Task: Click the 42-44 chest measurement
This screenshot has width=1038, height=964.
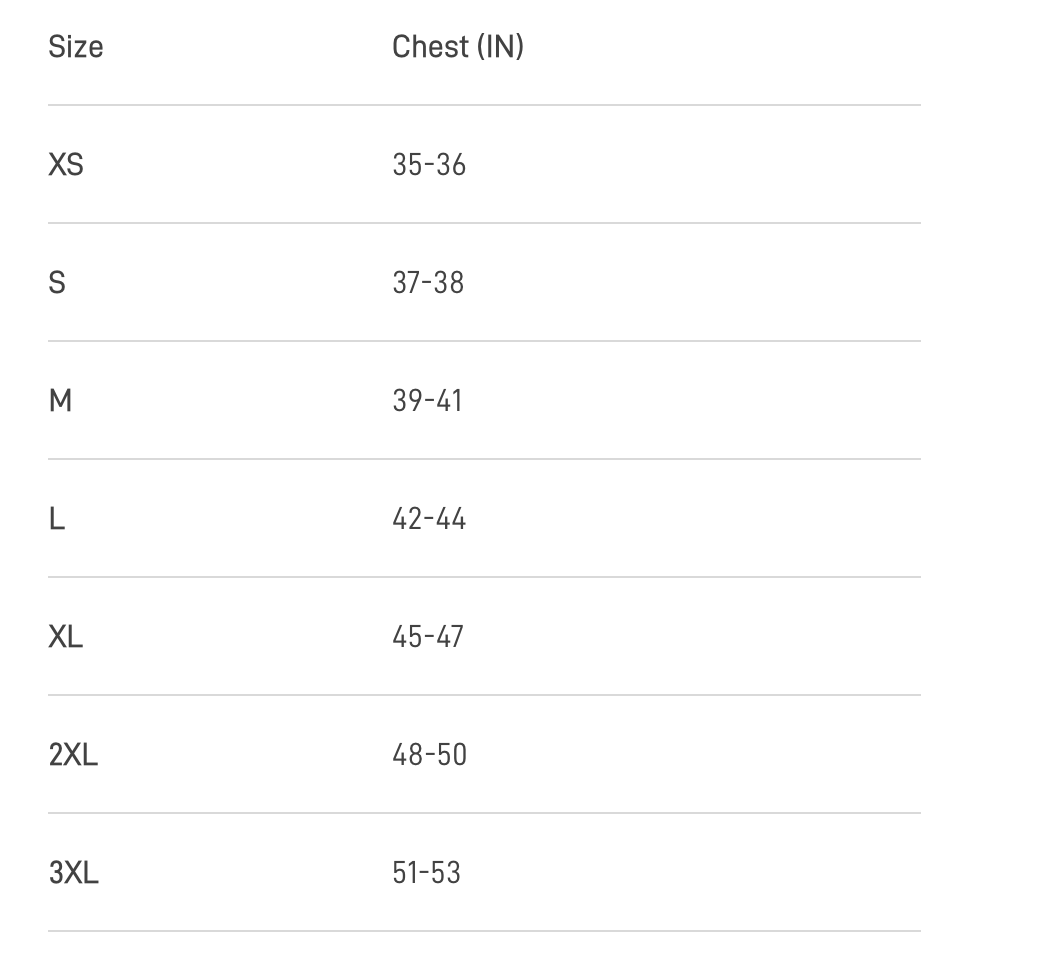Action: (x=429, y=519)
